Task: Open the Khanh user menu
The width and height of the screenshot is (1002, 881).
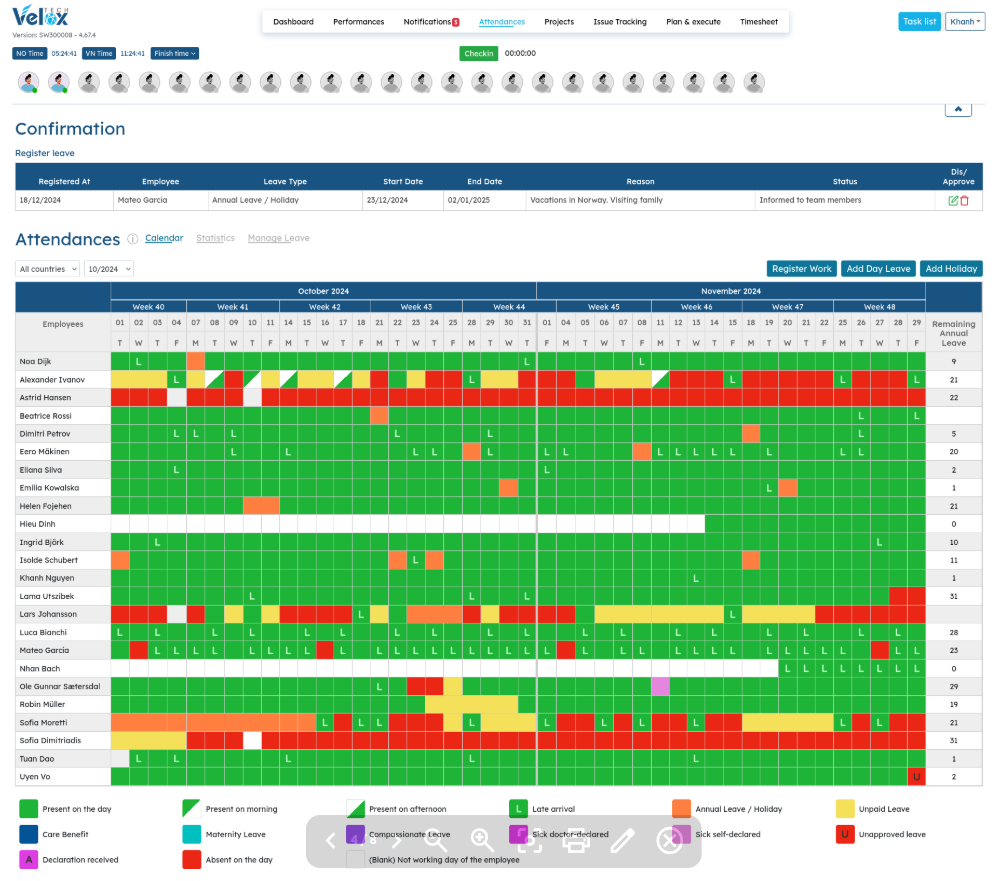Action: click(x=963, y=22)
